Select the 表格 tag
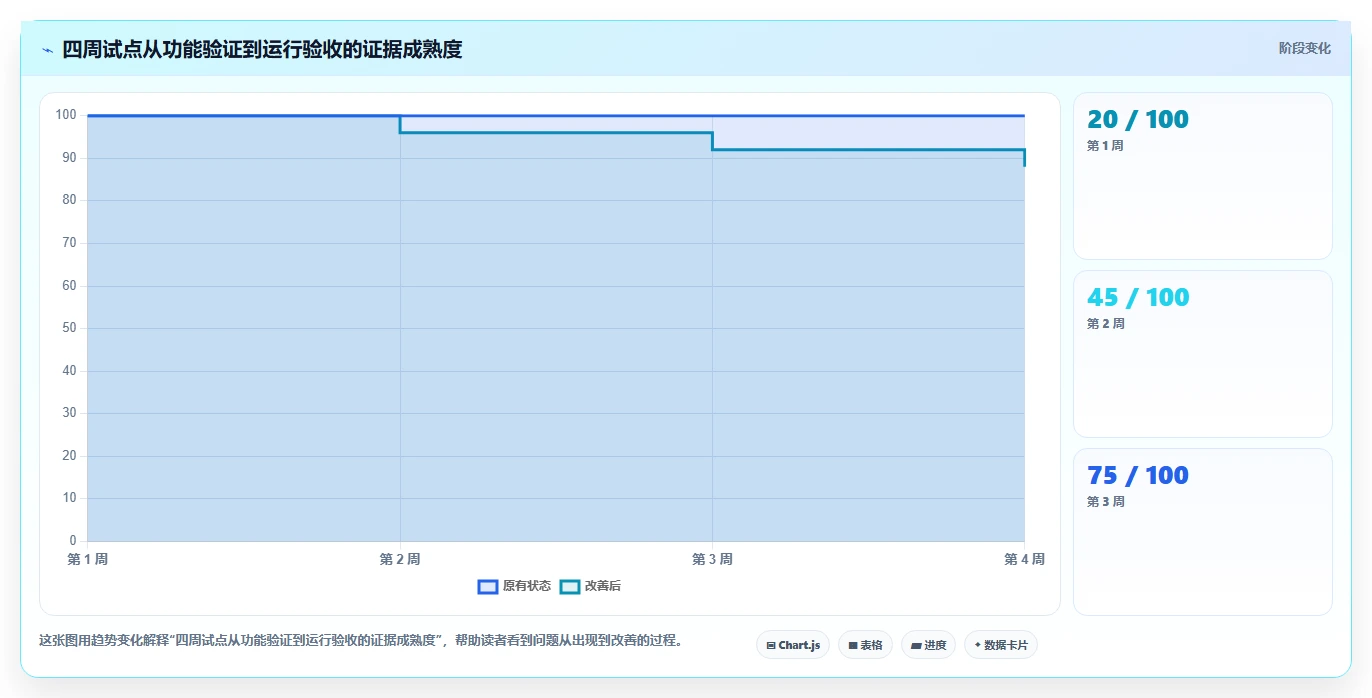 point(865,645)
